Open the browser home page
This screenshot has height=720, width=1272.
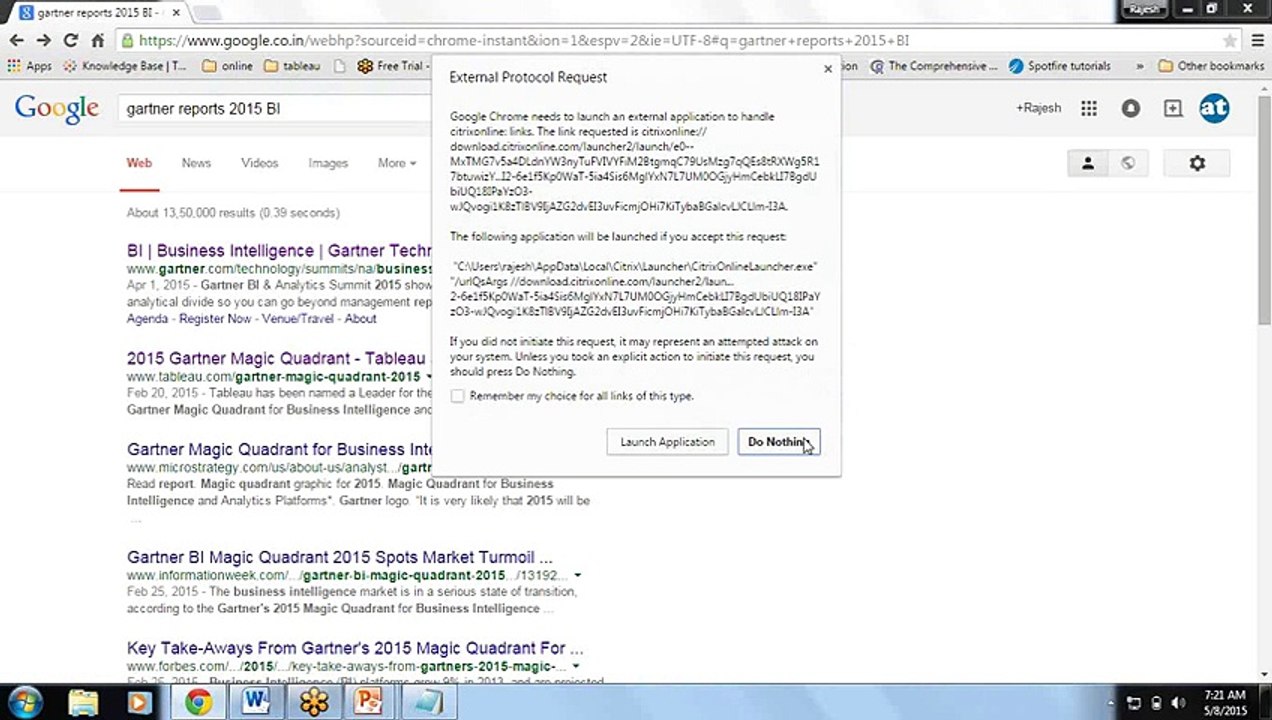point(97,41)
